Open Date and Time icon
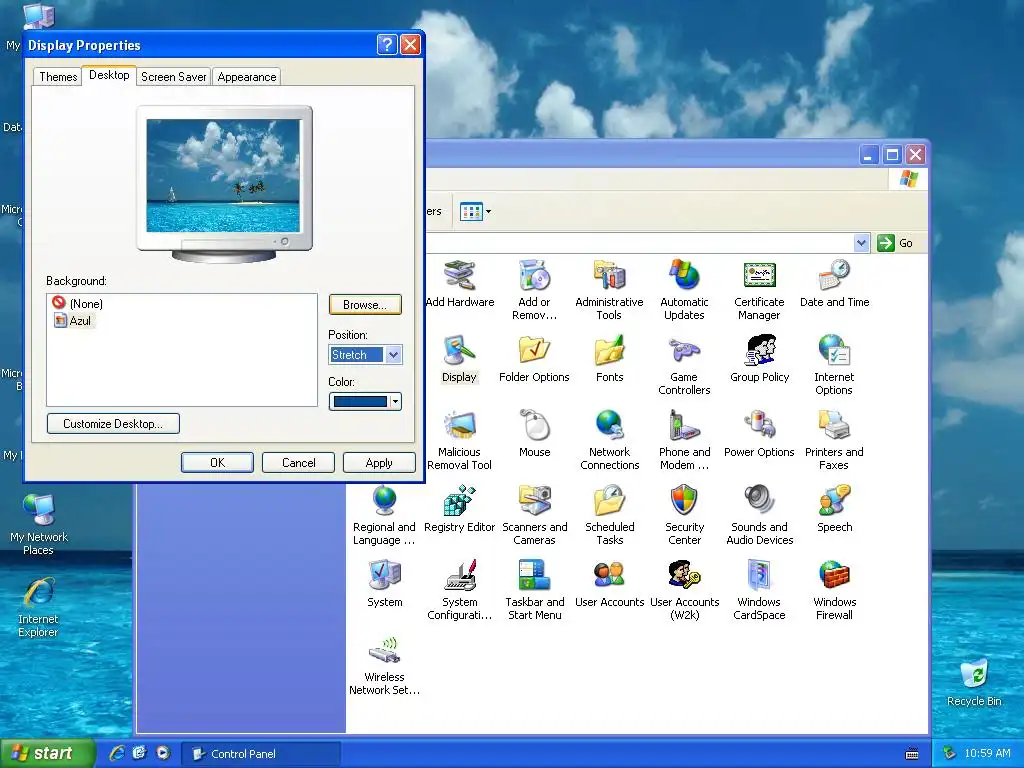1024x768 pixels. point(834,283)
